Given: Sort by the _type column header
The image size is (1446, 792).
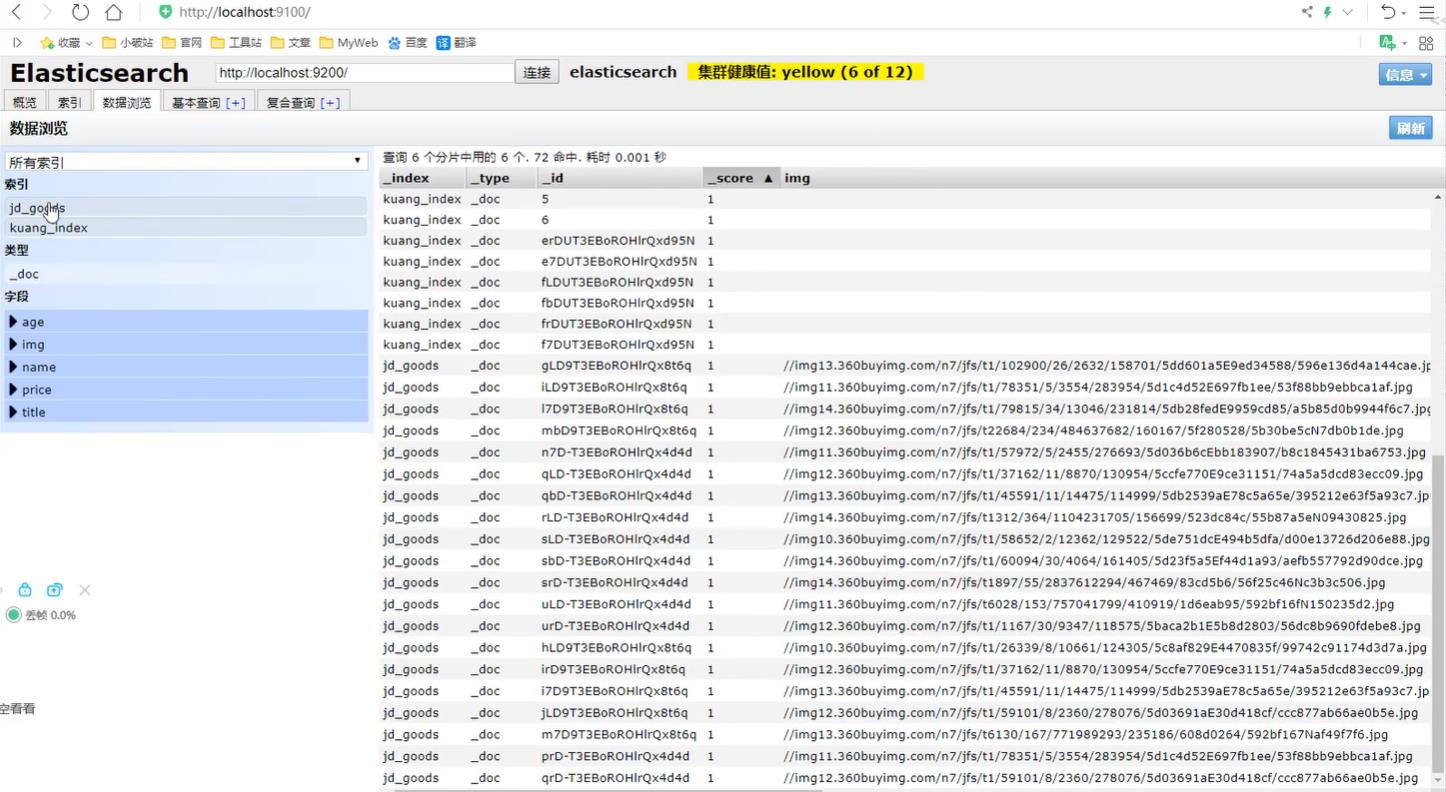Looking at the screenshot, I should [501, 178].
